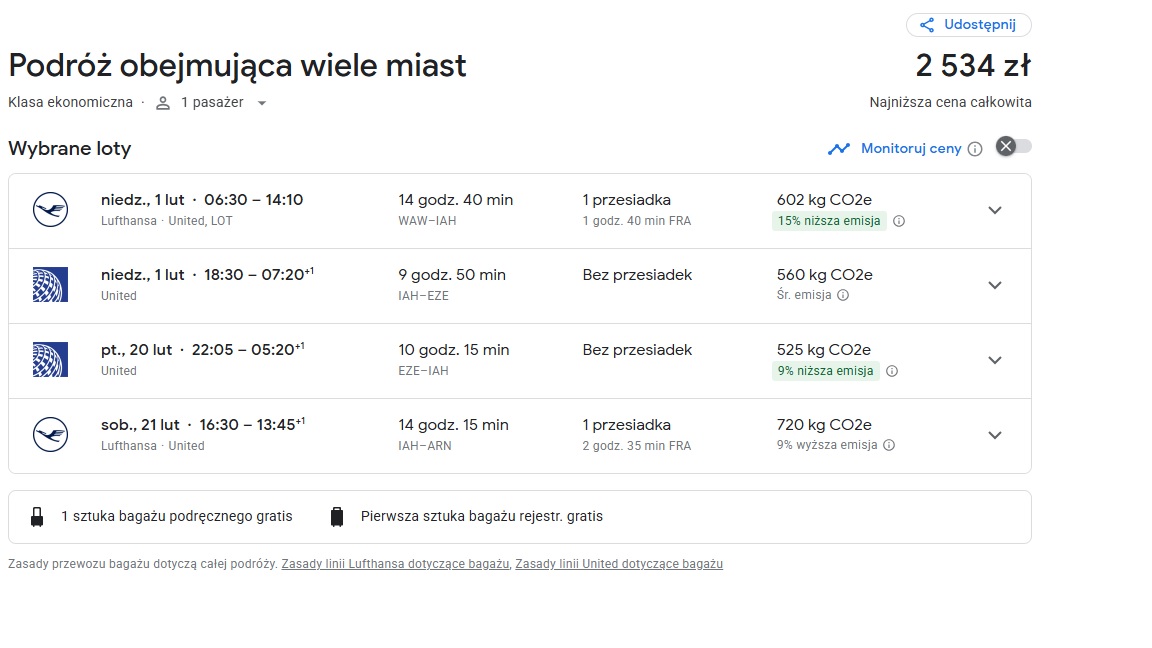Click the Najniższa cena całkowita label

coord(951,103)
